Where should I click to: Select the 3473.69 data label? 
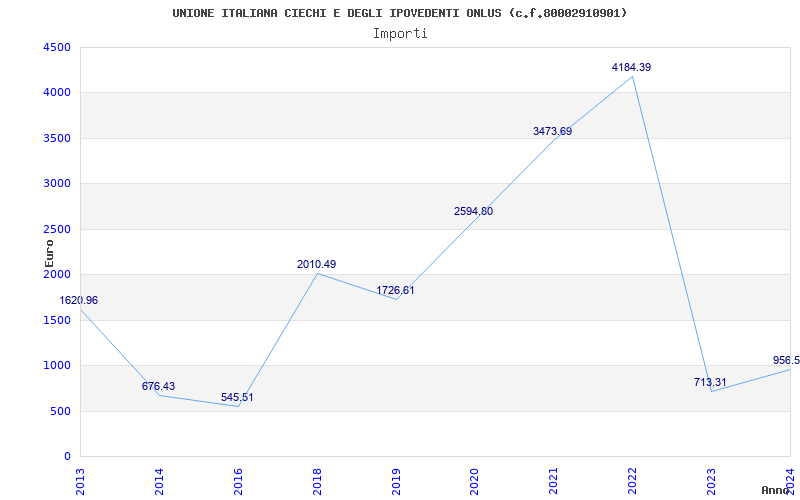(553, 131)
